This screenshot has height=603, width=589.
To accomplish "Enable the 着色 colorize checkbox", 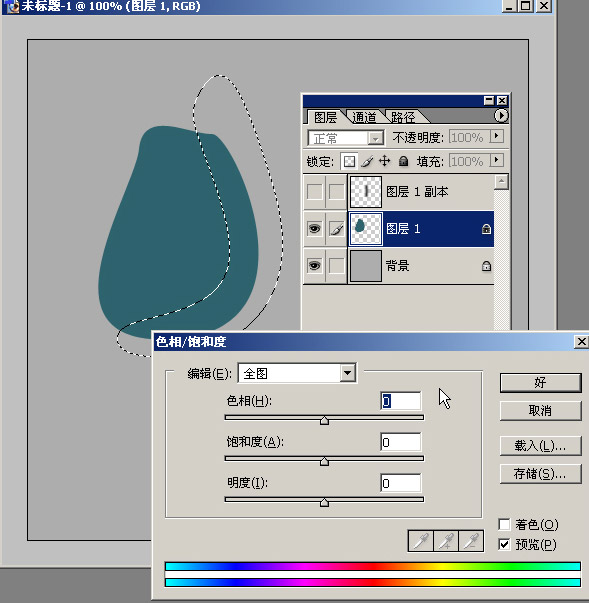I will coord(504,524).
